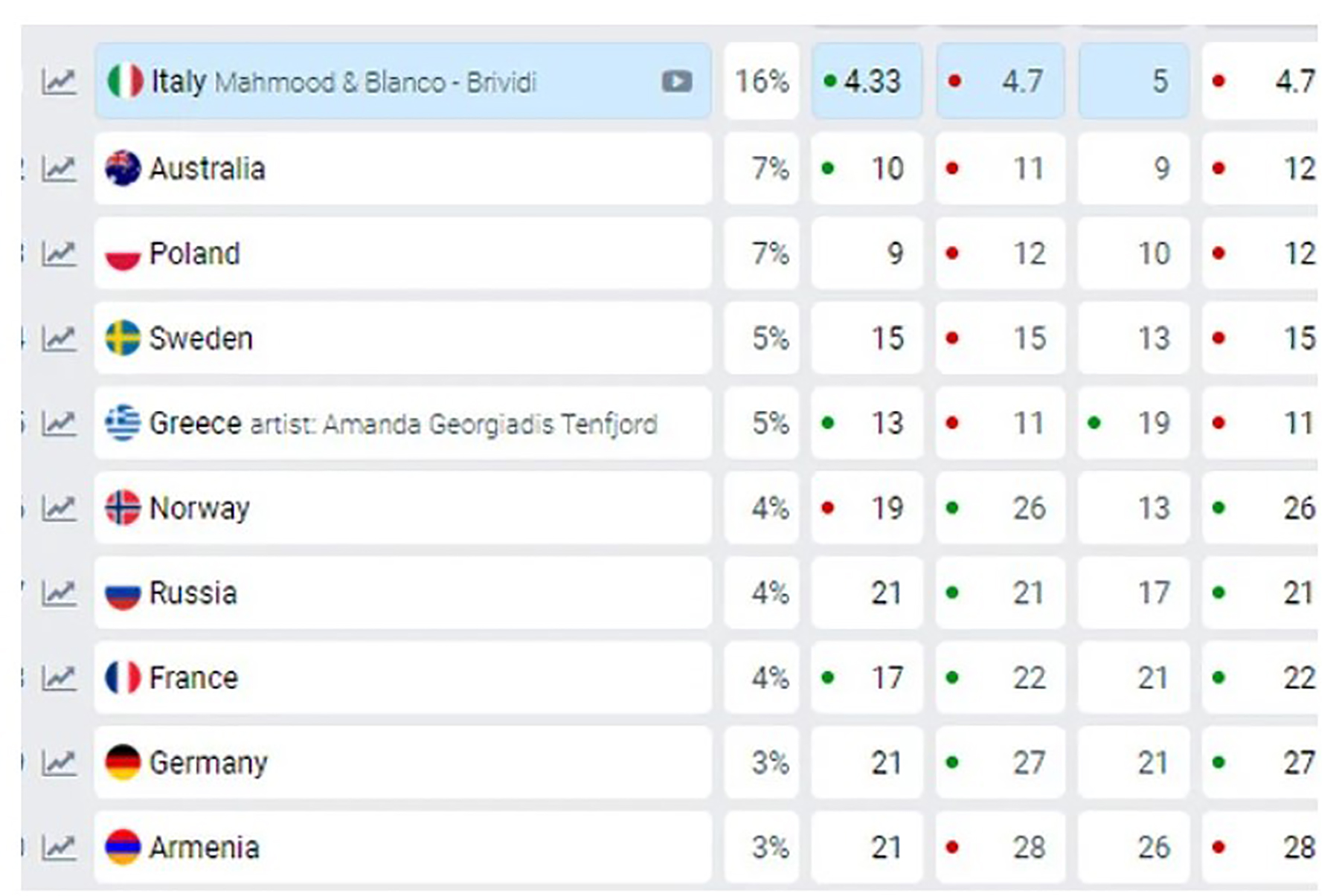Click the graph icon beside Sweden

click(59, 338)
